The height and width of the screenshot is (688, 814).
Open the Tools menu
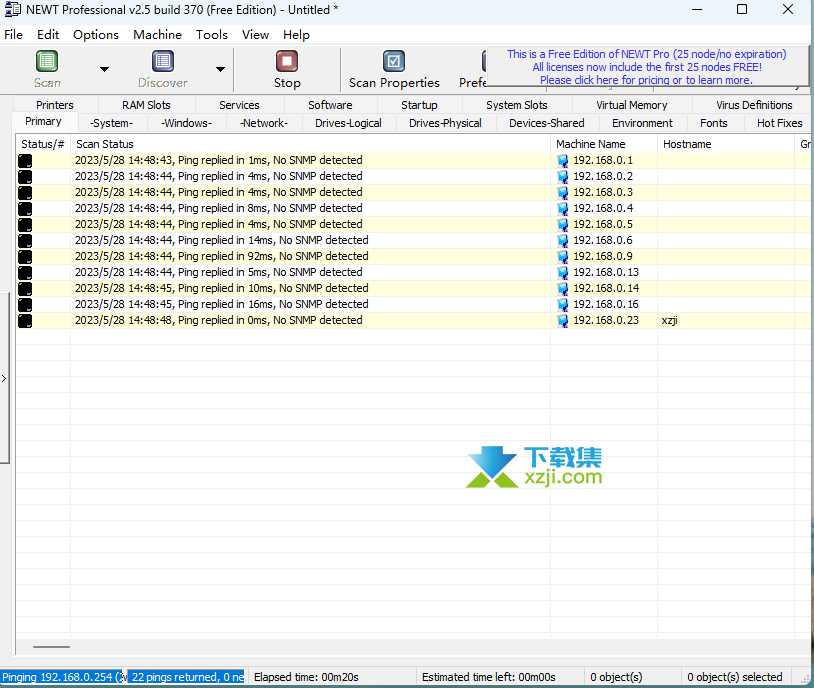click(x=212, y=35)
